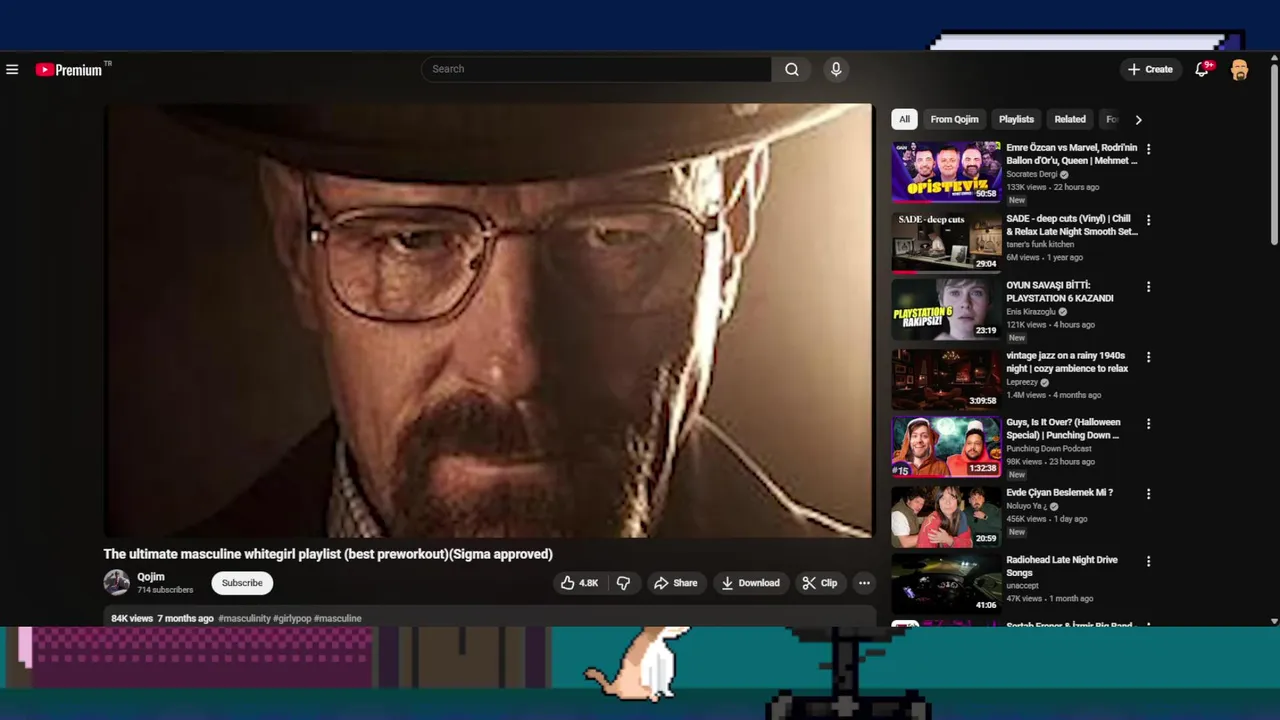Open Qojim channel avatar

click(x=117, y=582)
